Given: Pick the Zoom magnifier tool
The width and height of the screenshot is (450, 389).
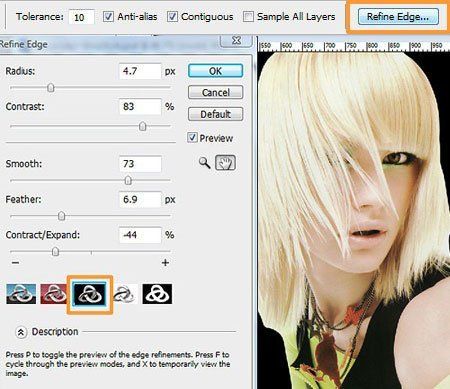Looking at the screenshot, I should (204, 163).
